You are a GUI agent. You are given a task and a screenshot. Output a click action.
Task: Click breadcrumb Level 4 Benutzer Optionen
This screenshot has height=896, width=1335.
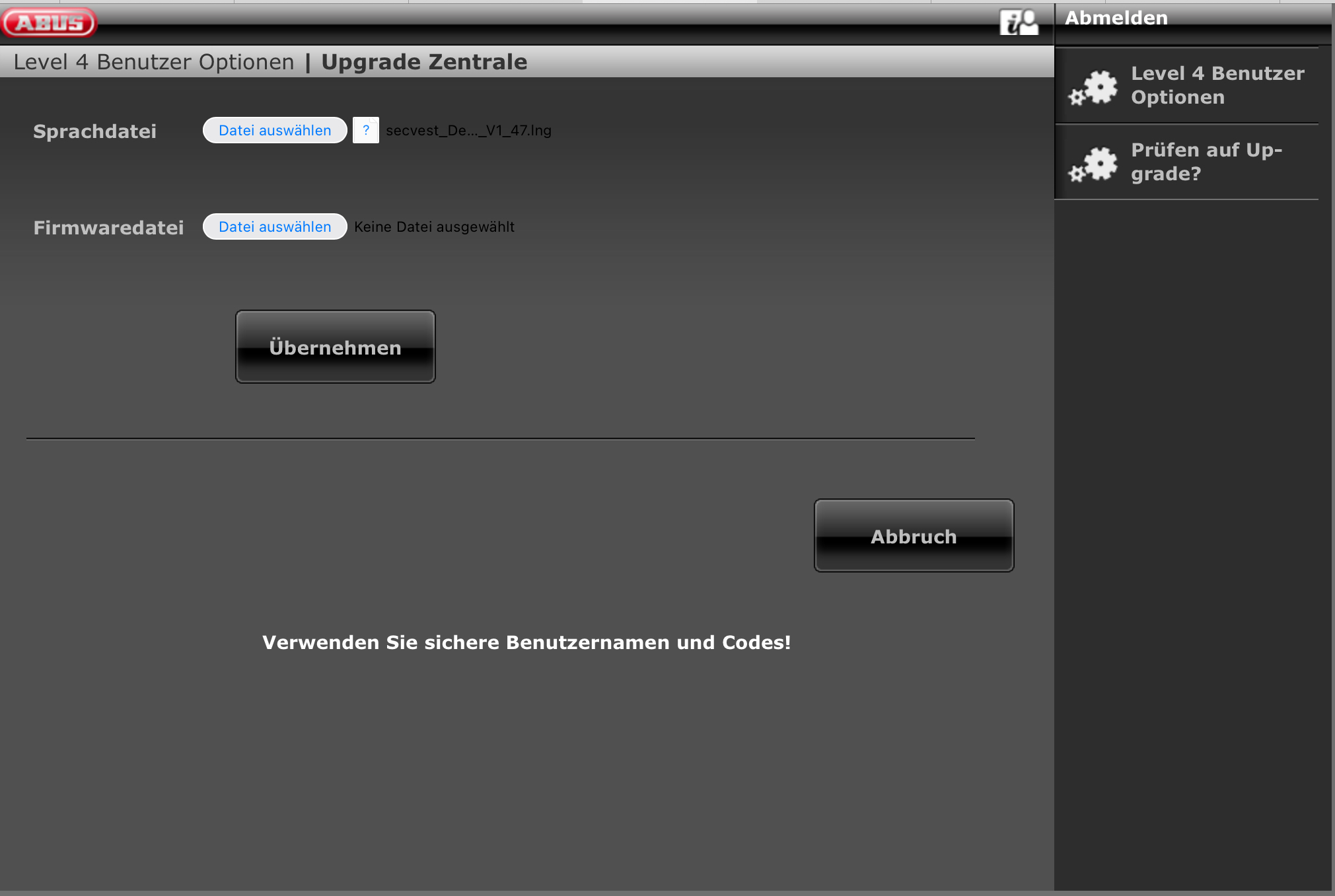[154, 62]
